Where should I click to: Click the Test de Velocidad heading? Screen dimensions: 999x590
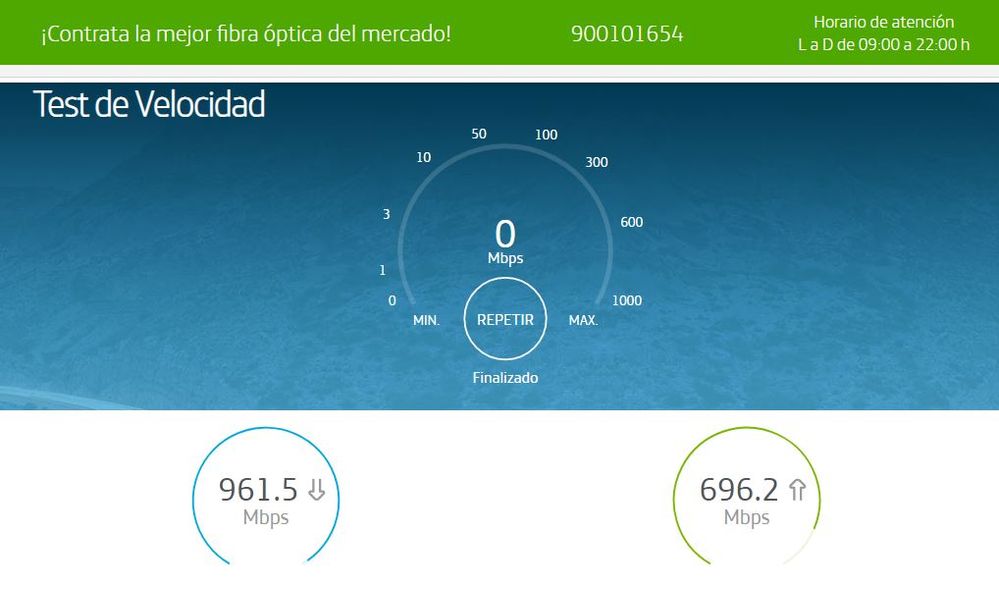coord(149,104)
